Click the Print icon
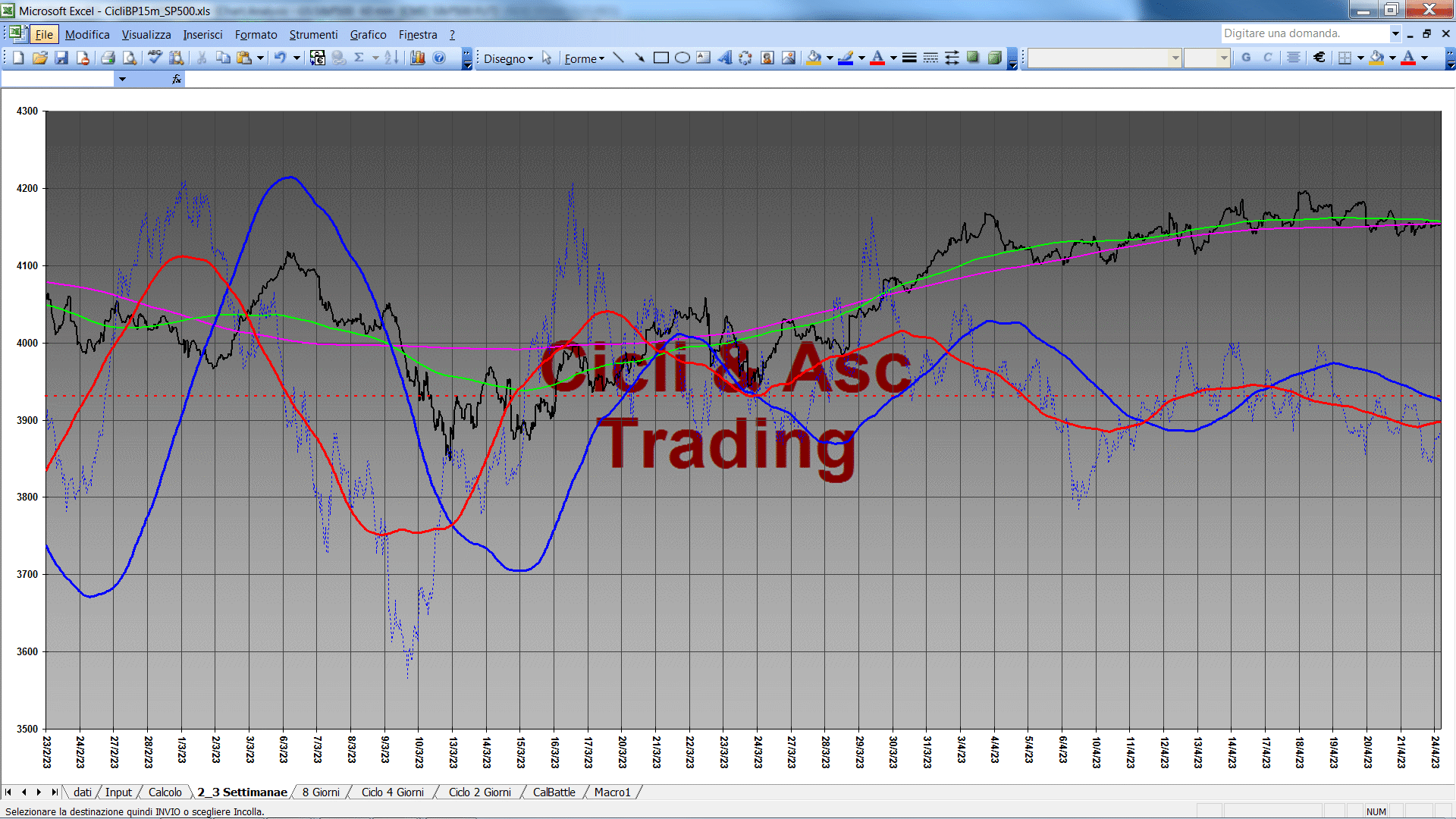This screenshot has height=819, width=1456. pos(108,58)
